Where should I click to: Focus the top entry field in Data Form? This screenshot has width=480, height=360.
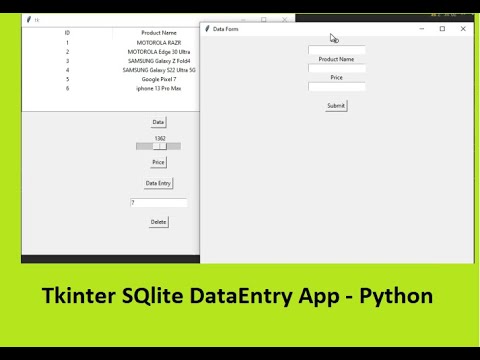(x=337, y=50)
